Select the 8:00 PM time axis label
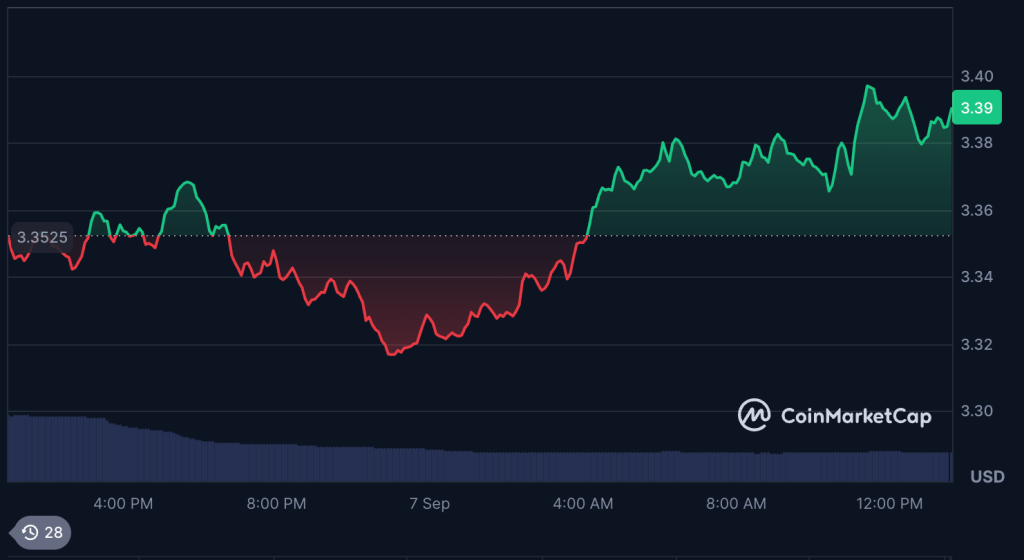Image resolution: width=1024 pixels, height=560 pixels. tap(275, 503)
